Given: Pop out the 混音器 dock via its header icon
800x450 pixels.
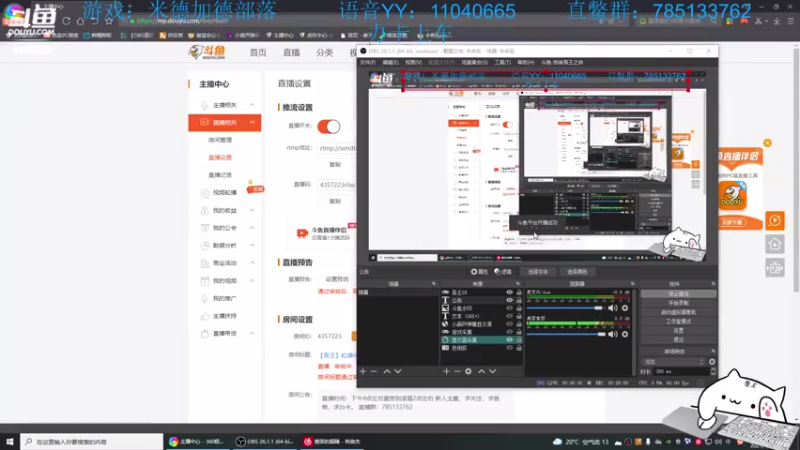Looking at the screenshot, I should [x=632, y=284].
